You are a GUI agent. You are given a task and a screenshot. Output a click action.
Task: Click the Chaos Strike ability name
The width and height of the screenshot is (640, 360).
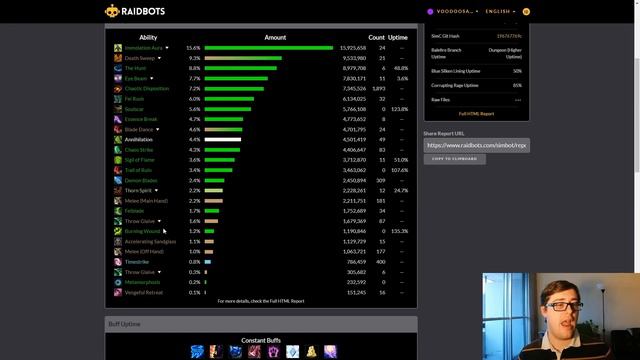[139, 150]
